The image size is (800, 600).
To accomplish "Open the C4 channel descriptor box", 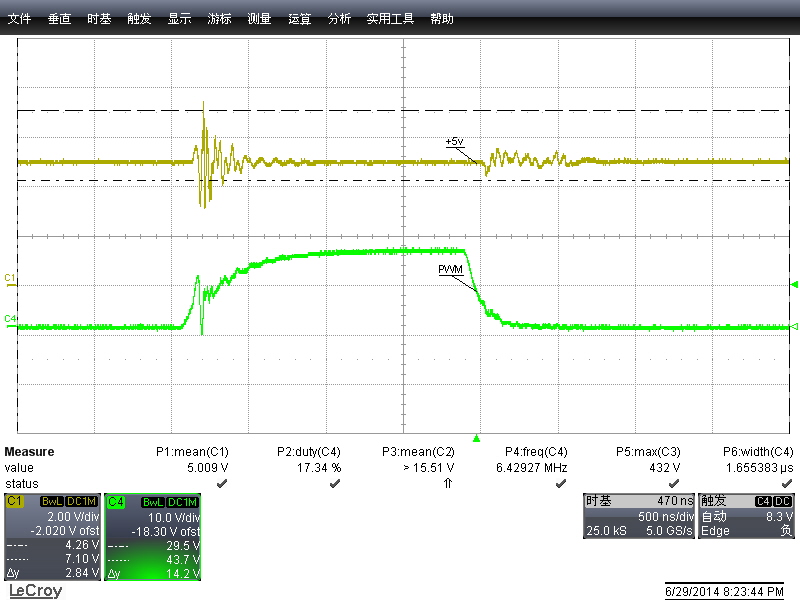I will pos(153,537).
